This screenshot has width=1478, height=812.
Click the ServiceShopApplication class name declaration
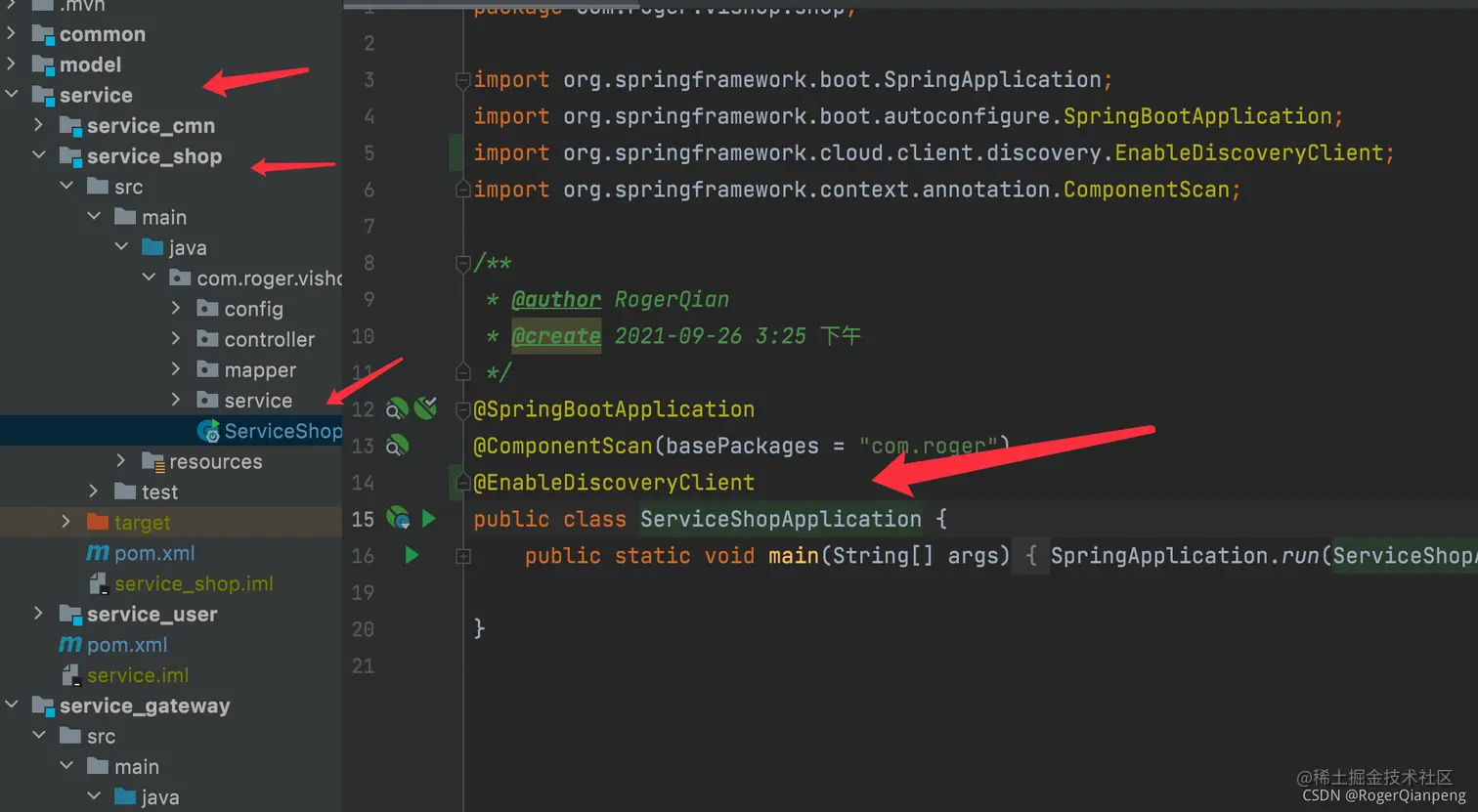tap(781, 519)
